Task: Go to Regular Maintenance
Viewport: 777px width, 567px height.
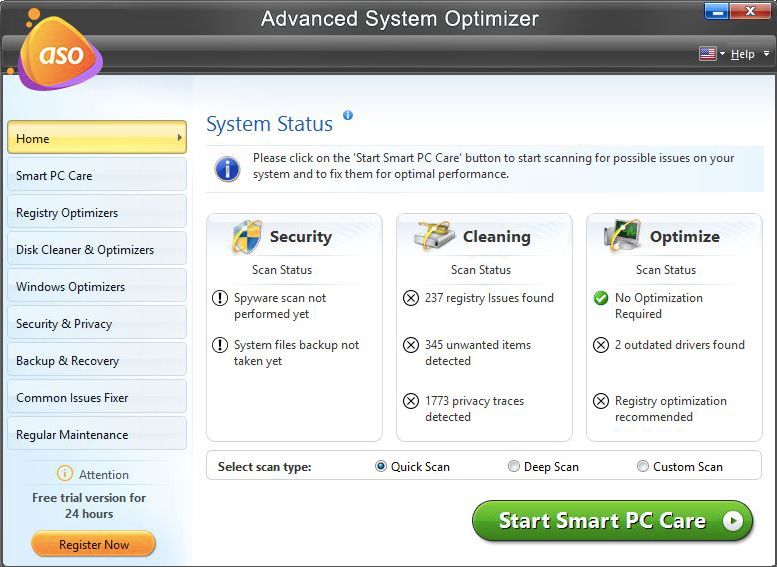Action: coord(97,434)
